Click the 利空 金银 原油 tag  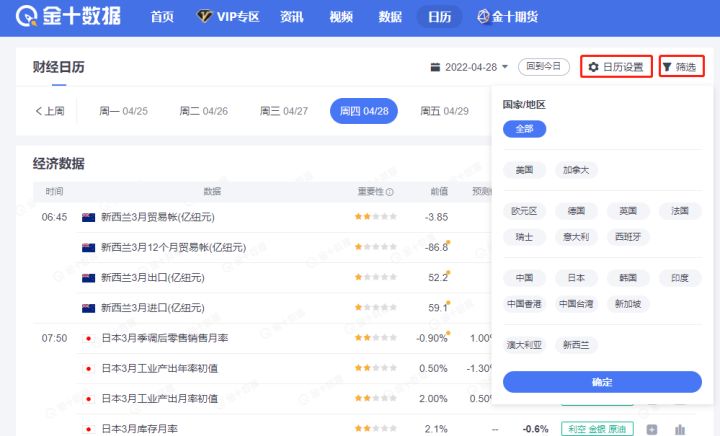point(597,429)
